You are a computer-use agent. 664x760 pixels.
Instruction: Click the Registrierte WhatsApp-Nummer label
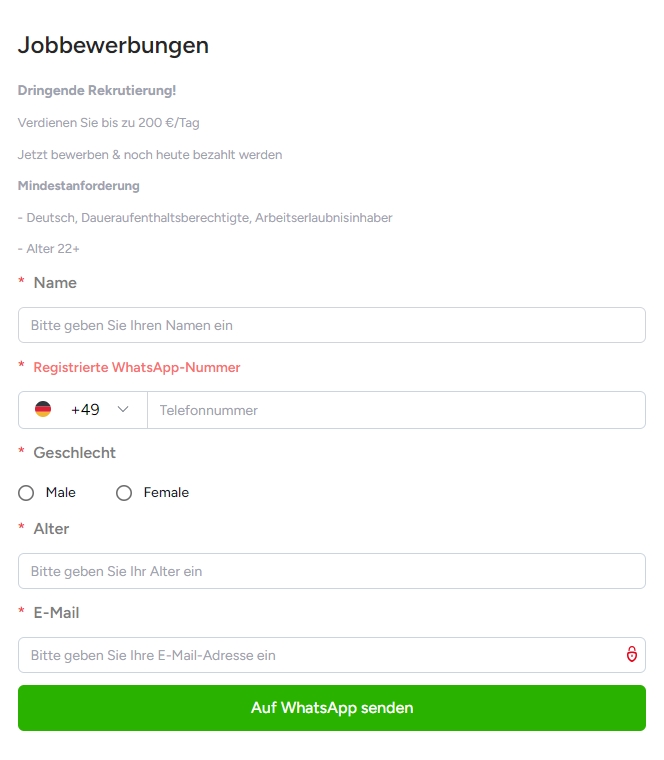point(137,367)
